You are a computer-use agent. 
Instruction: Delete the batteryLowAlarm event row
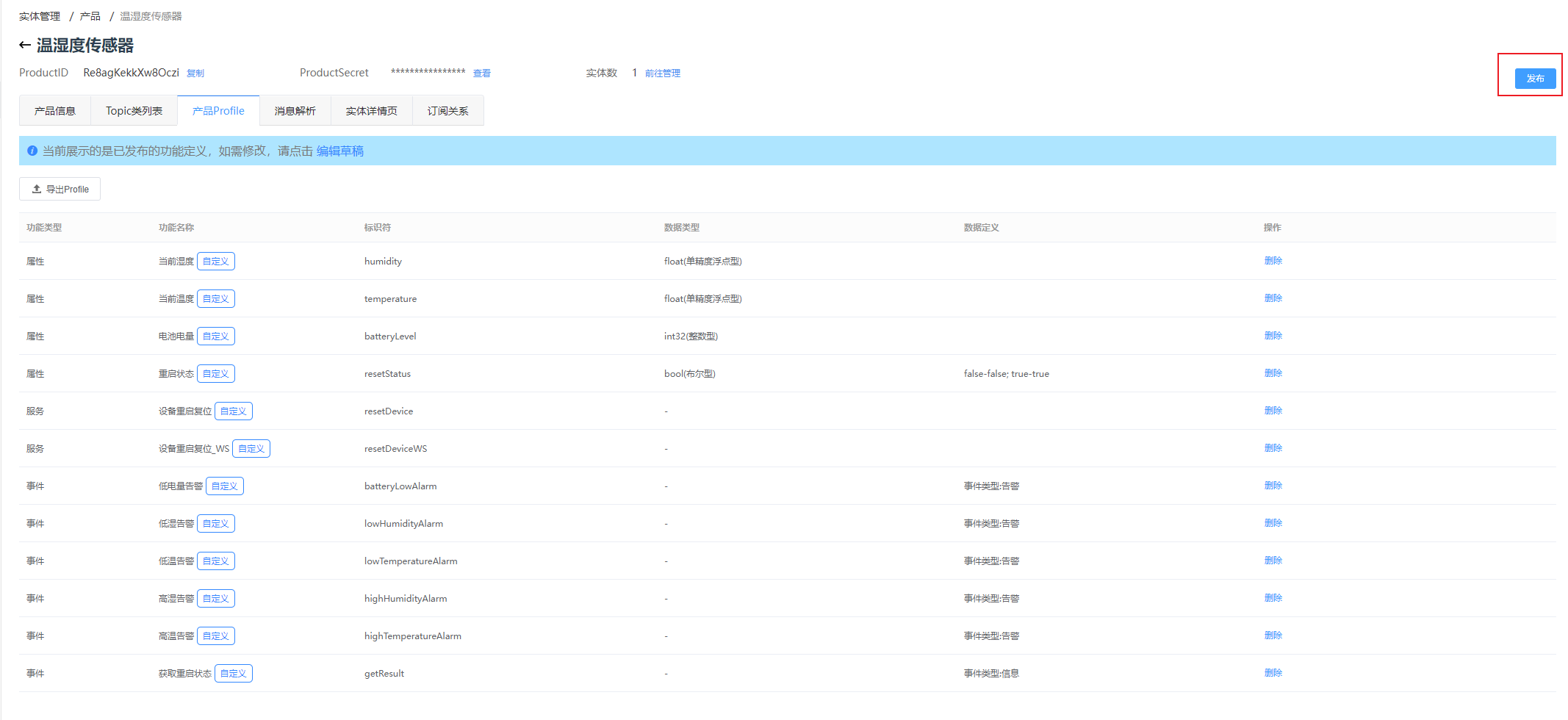pyautogui.click(x=1273, y=486)
